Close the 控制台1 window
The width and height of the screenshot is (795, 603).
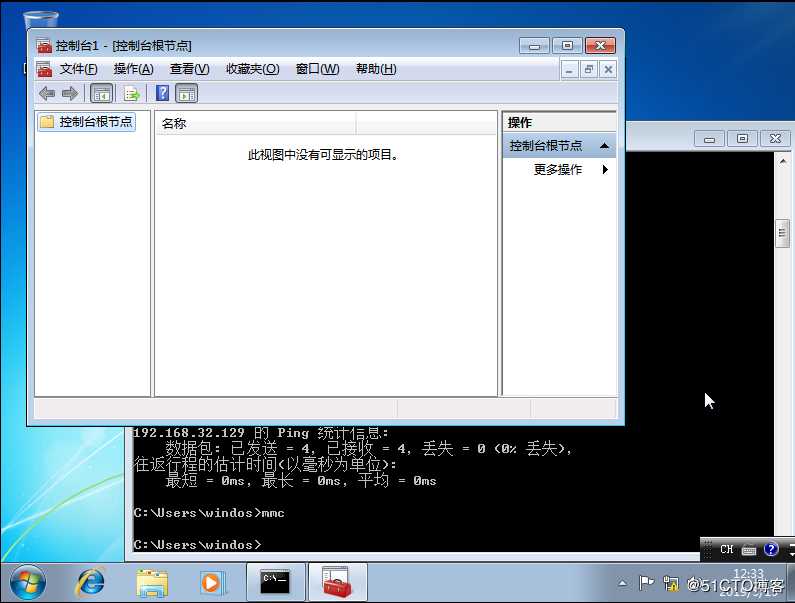click(600, 46)
